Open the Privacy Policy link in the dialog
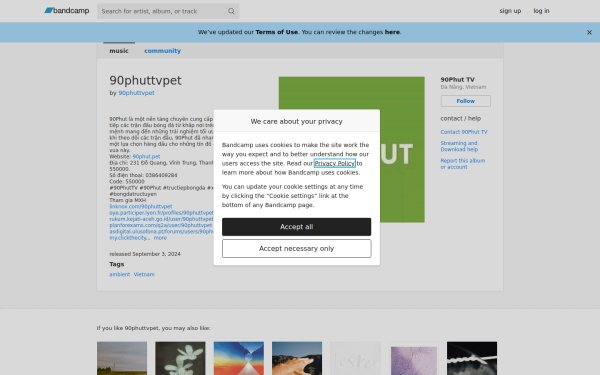 tap(335, 163)
